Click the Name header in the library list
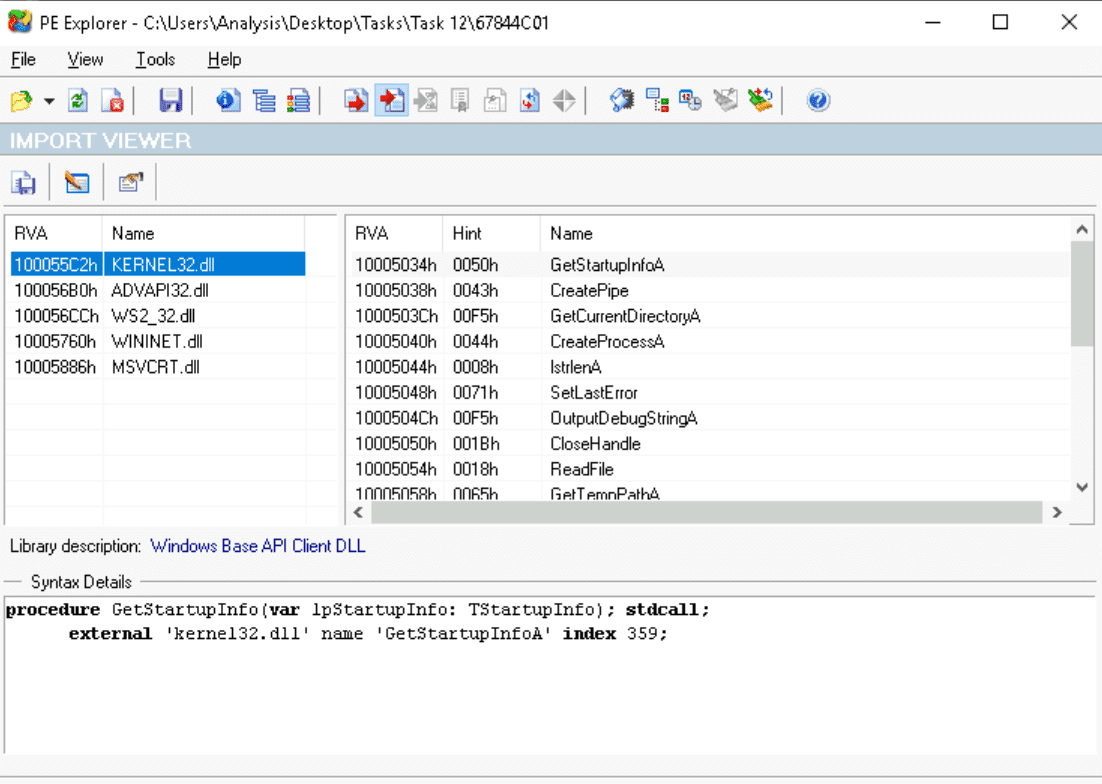Screen dimensions: 1102x784 (204, 233)
